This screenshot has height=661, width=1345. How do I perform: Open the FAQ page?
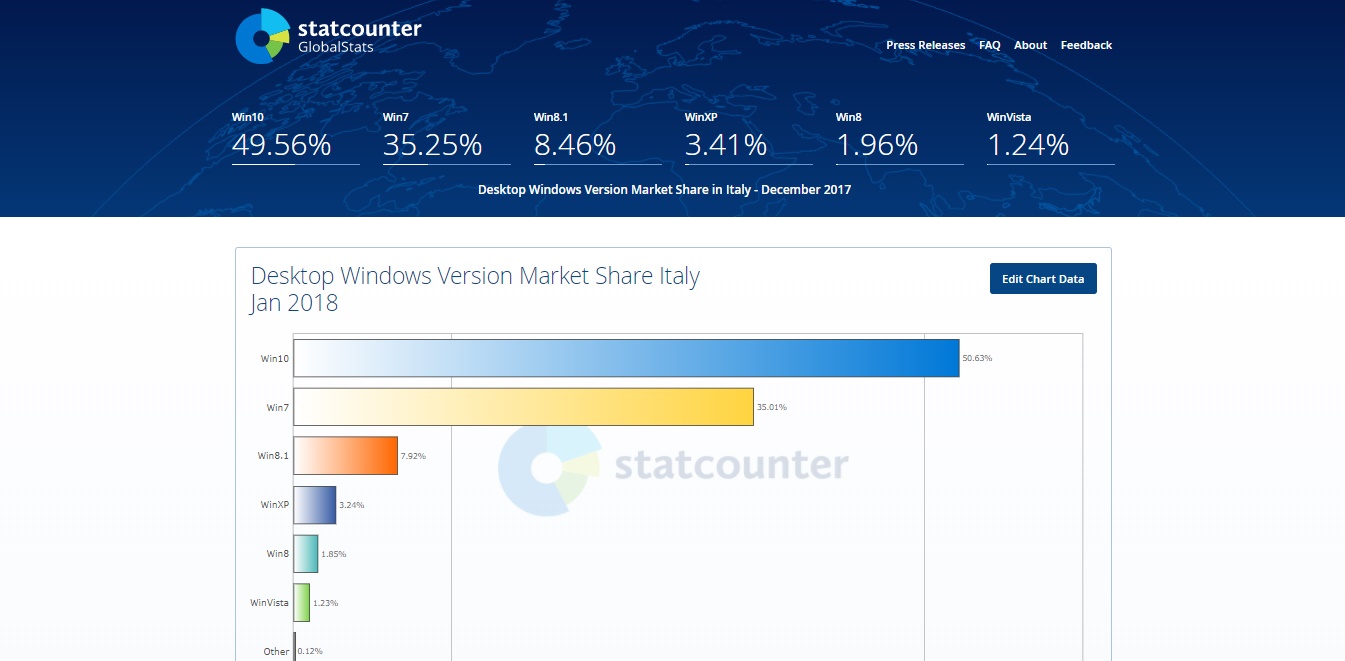(990, 45)
